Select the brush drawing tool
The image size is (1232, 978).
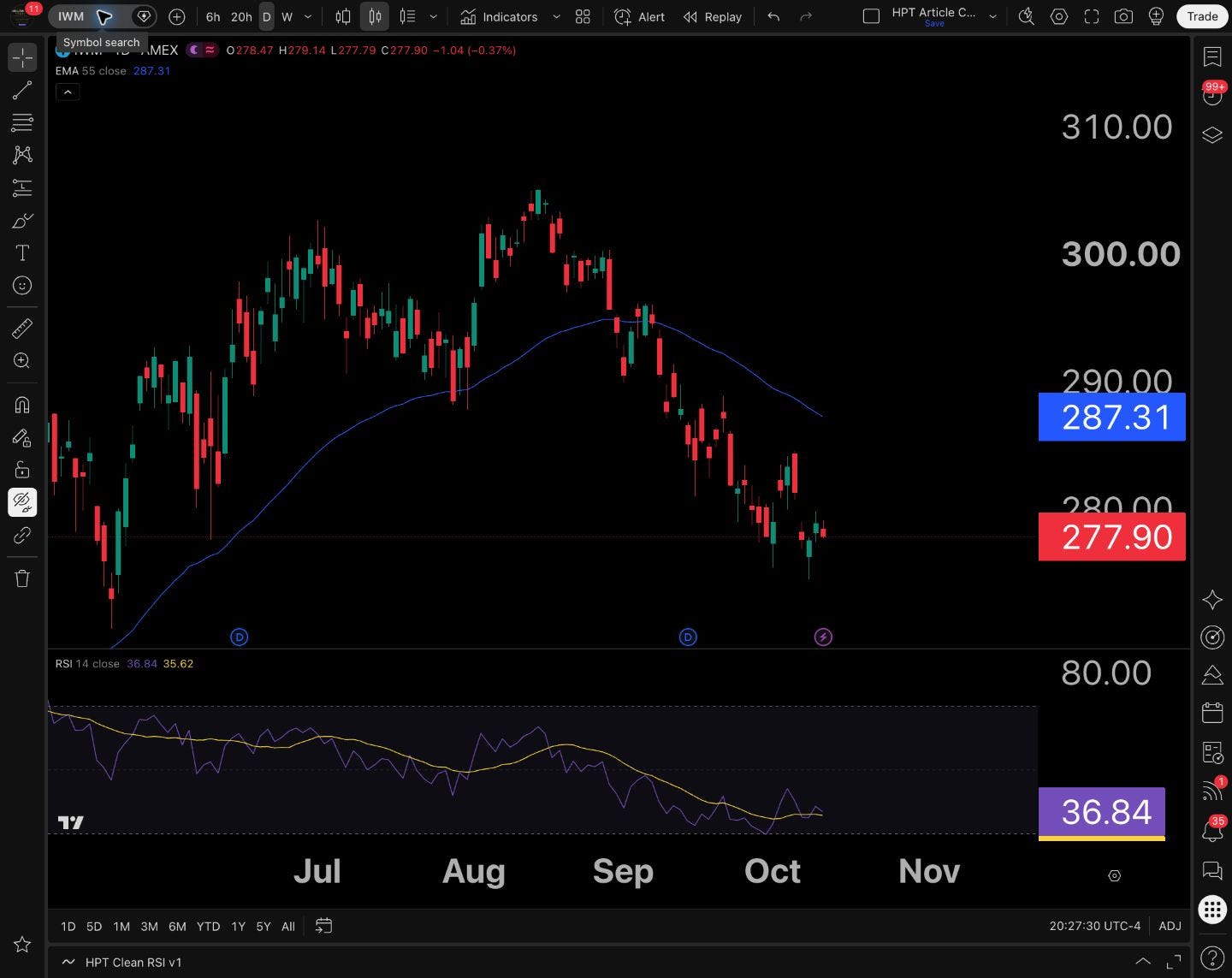coord(22,221)
